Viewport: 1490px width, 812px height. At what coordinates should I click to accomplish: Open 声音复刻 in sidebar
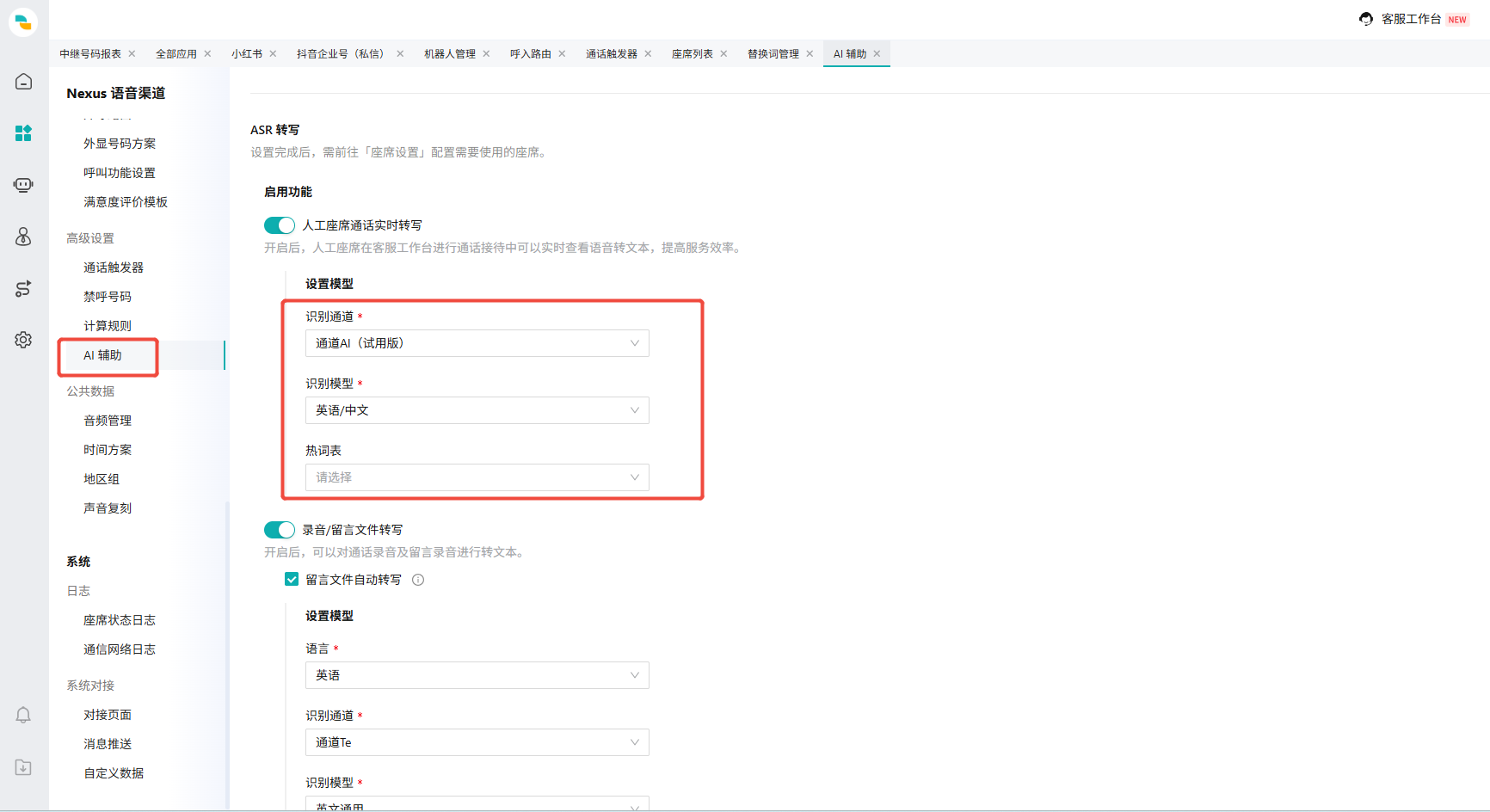108,508
